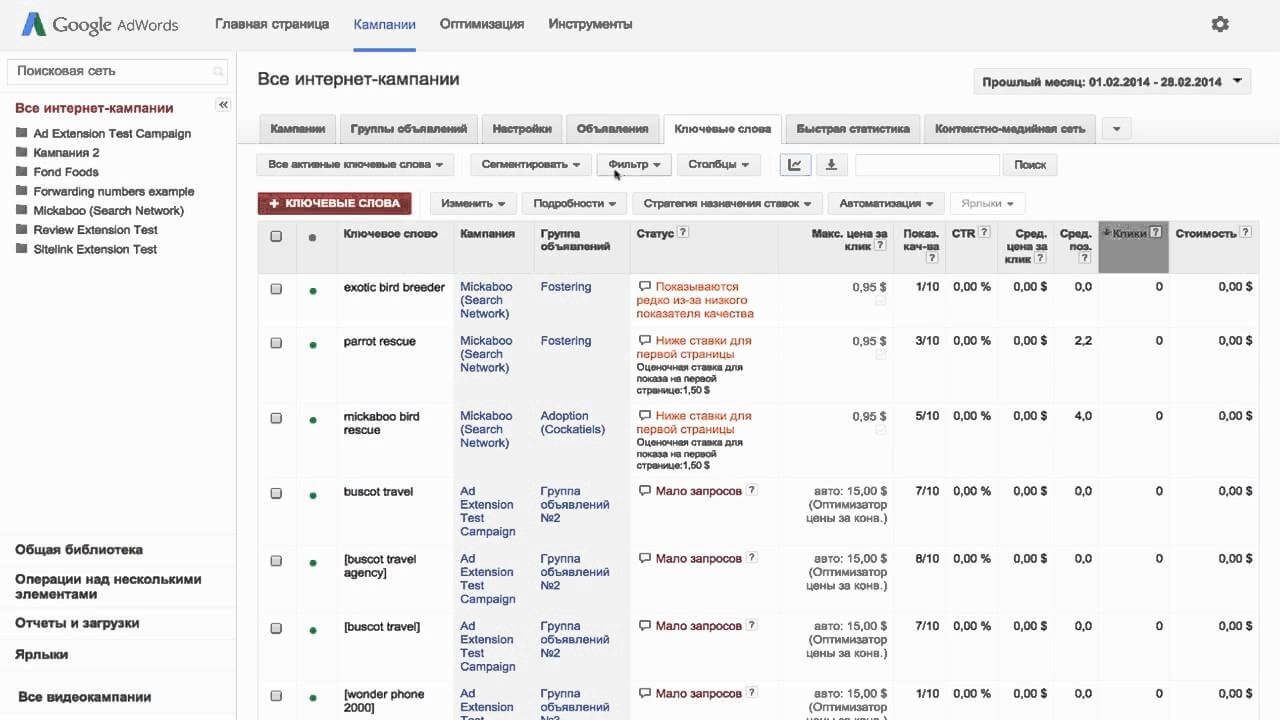
Task: Select checkbox for buscot travel keyword
Action: [276, 493]
